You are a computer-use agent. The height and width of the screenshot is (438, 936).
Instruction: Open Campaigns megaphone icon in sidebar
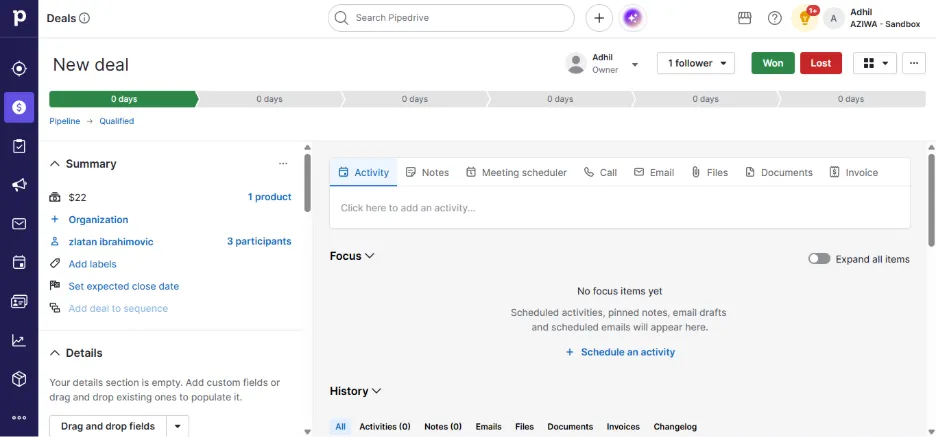(x=19, y=185)
